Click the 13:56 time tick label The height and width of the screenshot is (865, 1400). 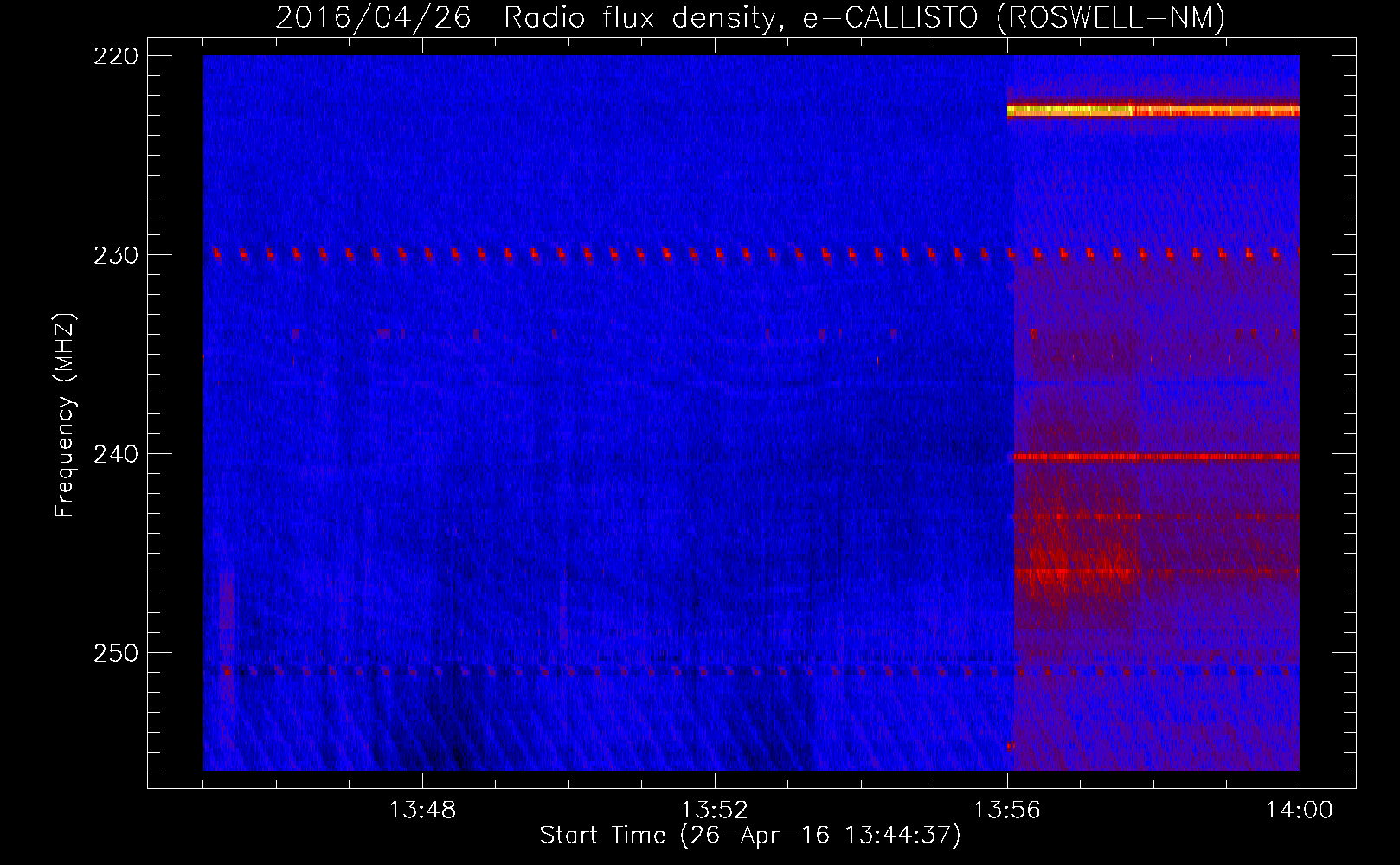[x=1007, y=811]
